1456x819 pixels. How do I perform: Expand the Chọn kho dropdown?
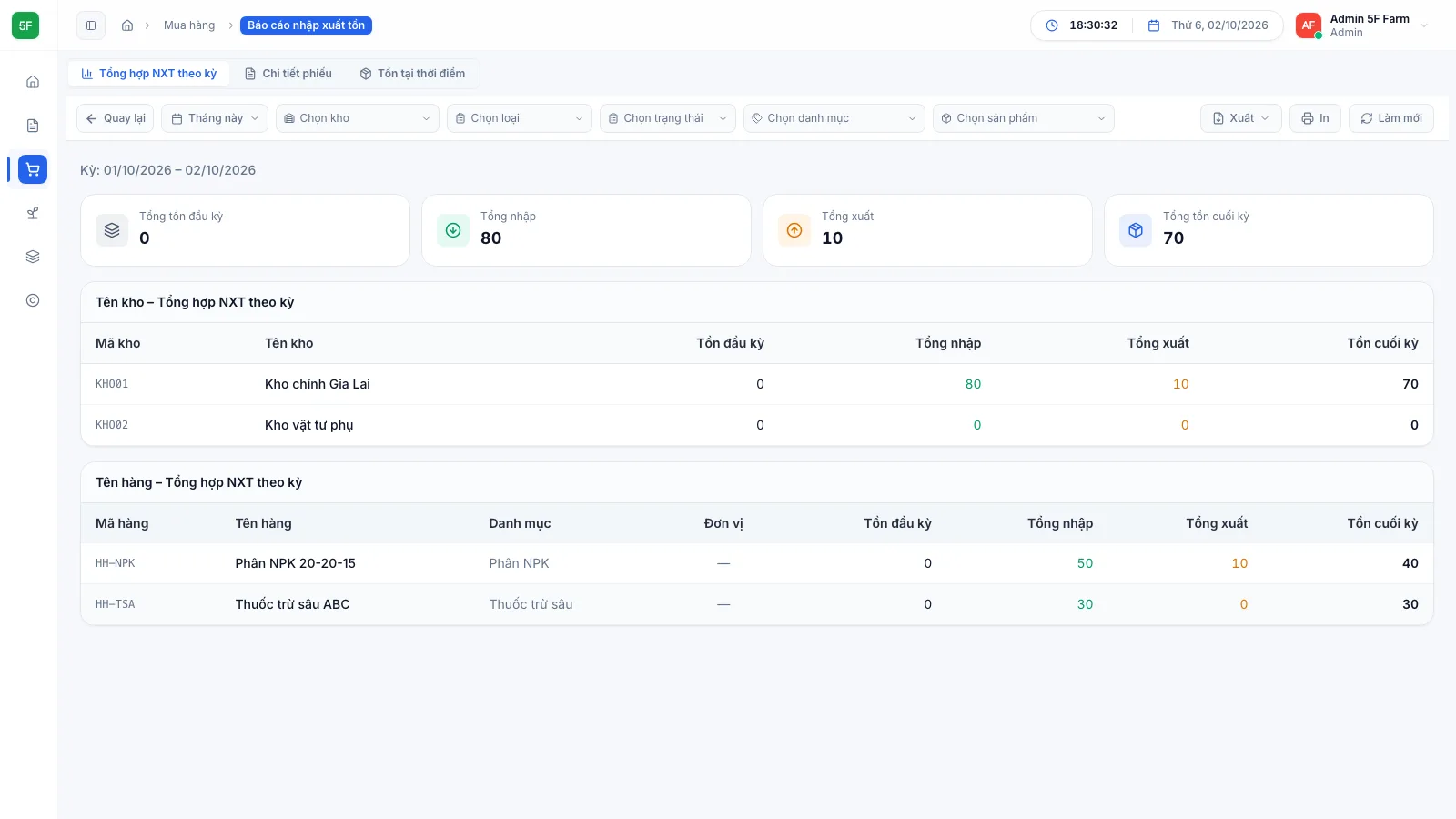358,118
